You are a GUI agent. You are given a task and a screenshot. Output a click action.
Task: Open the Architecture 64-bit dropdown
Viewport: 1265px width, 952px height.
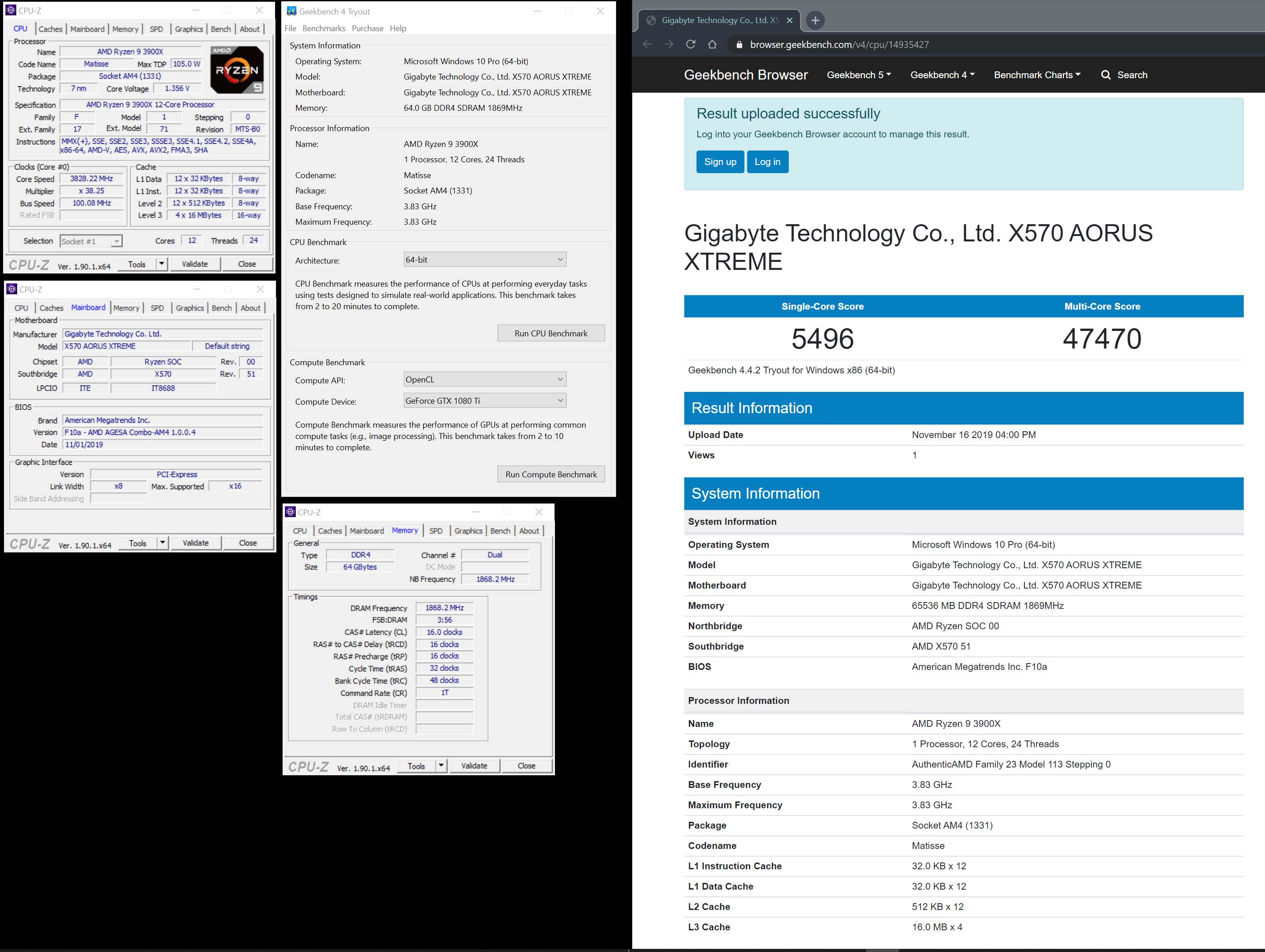pyautogui.click(x=485, y=259)
